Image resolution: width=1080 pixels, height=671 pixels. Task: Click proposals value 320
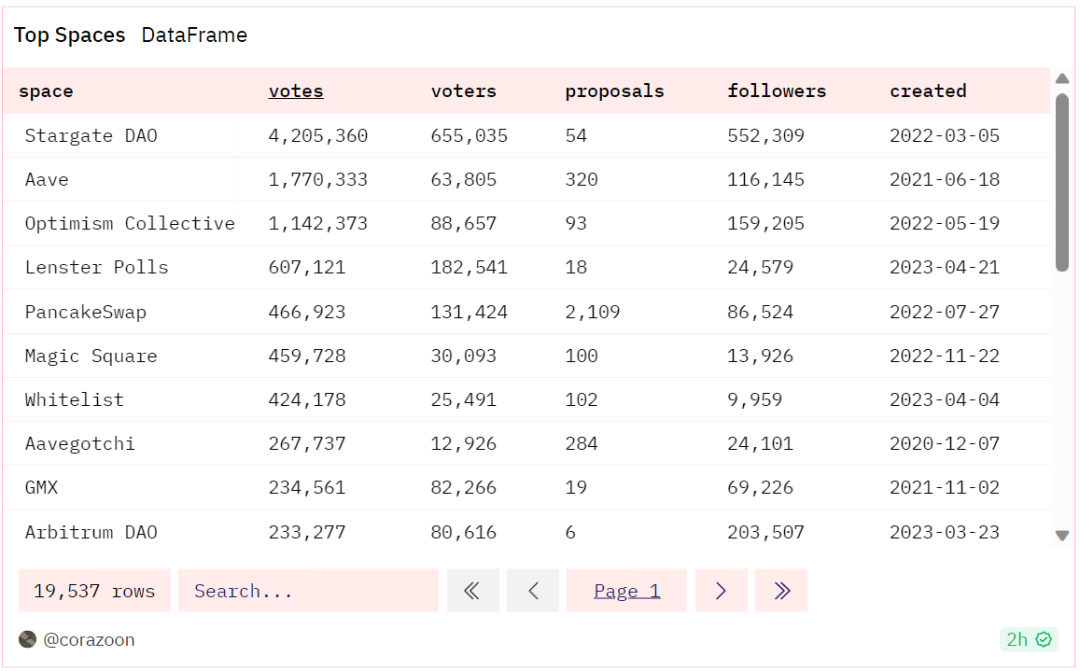[x=581, y=180]
